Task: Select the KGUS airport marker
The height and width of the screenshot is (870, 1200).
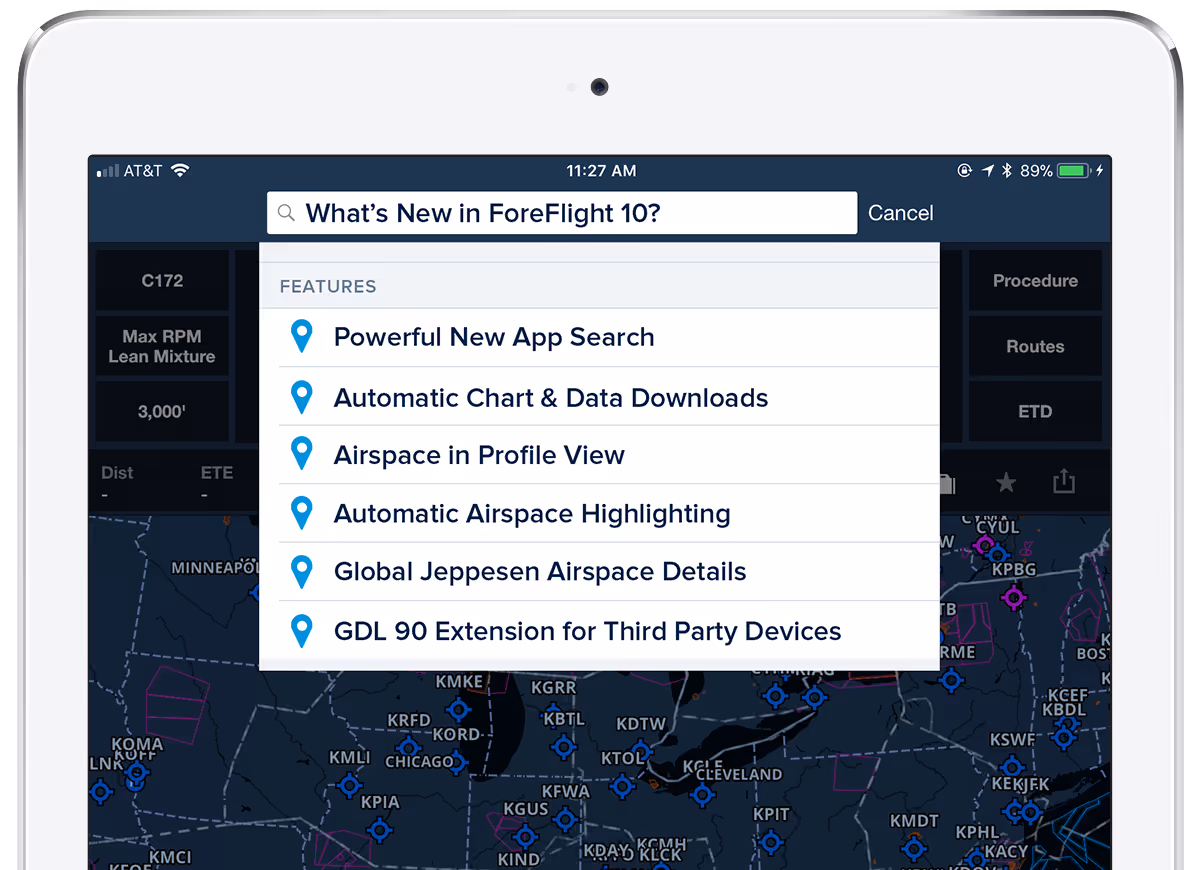Action: (x=525, y=836)
